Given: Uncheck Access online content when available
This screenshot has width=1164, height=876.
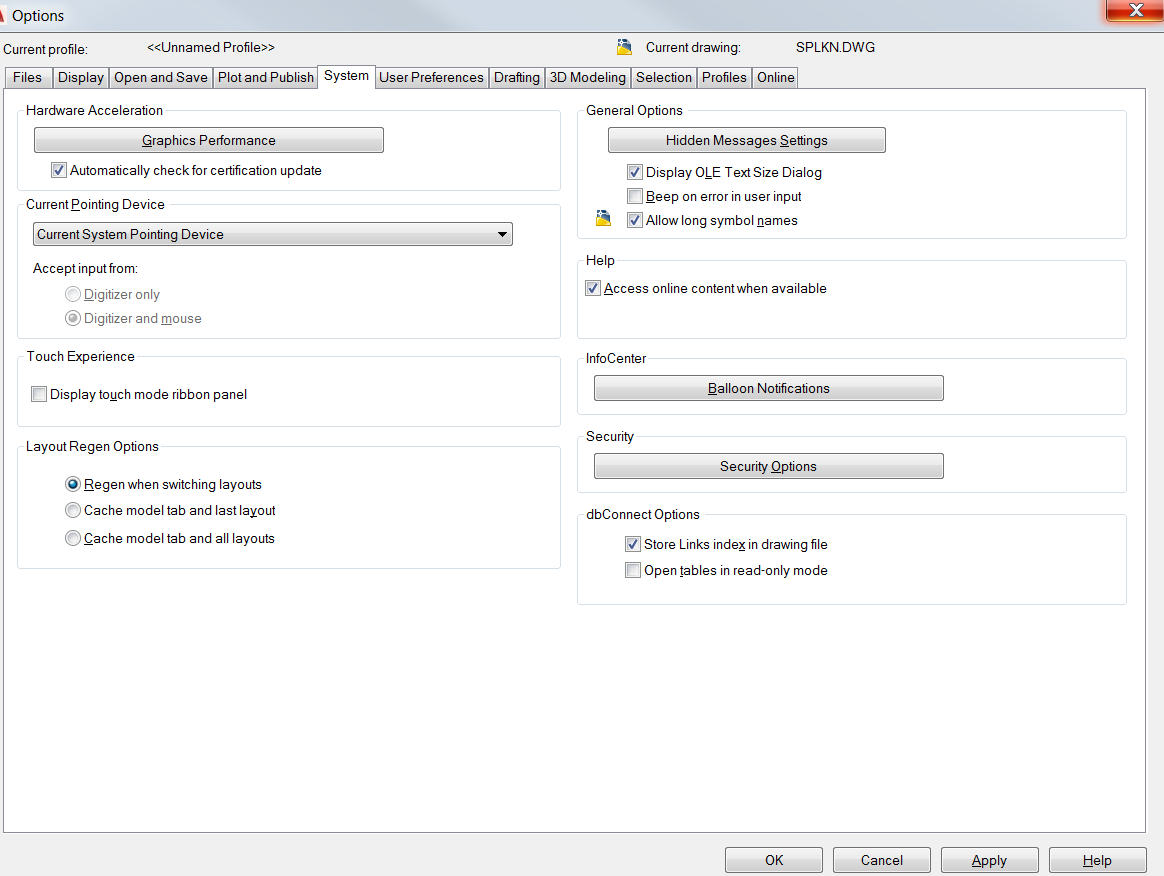Looking at the screenshot, I should (x=592, y=287).
